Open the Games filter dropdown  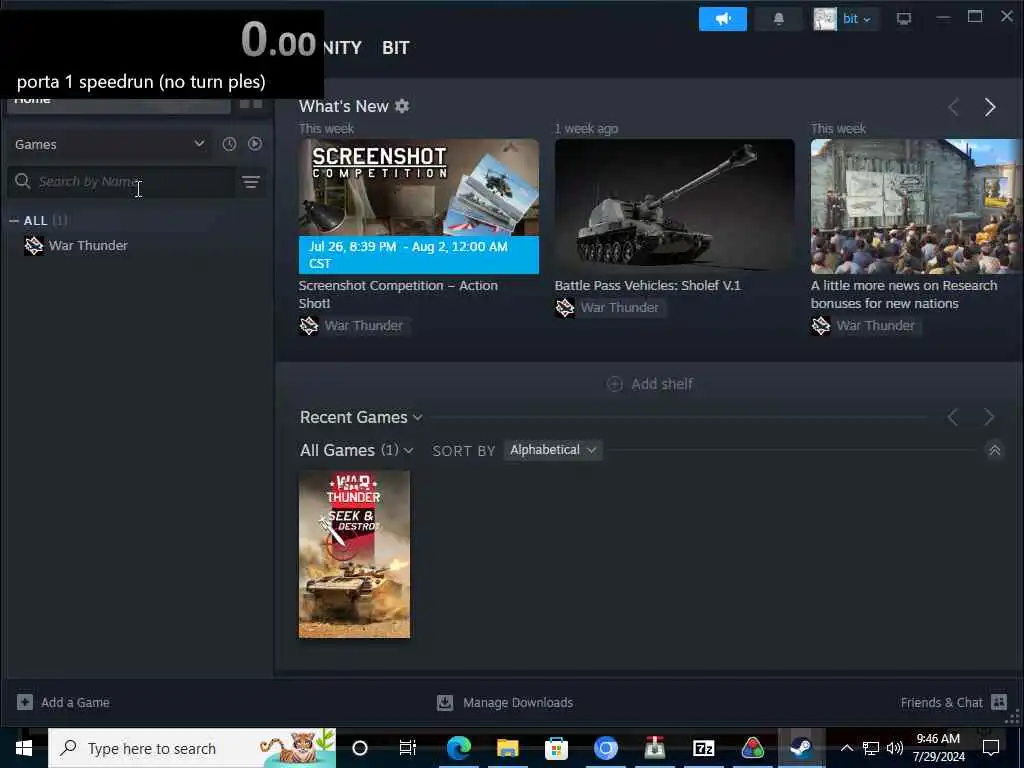(109, 144)
